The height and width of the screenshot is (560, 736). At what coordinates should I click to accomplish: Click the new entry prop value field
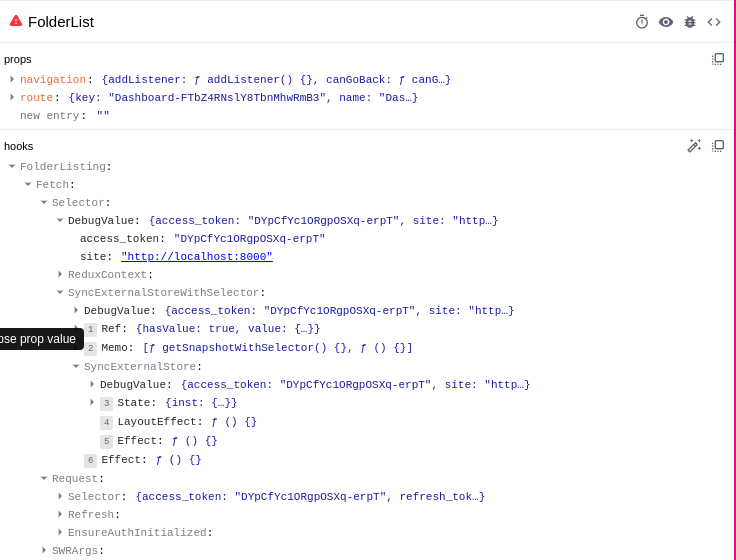coord(103,115)
